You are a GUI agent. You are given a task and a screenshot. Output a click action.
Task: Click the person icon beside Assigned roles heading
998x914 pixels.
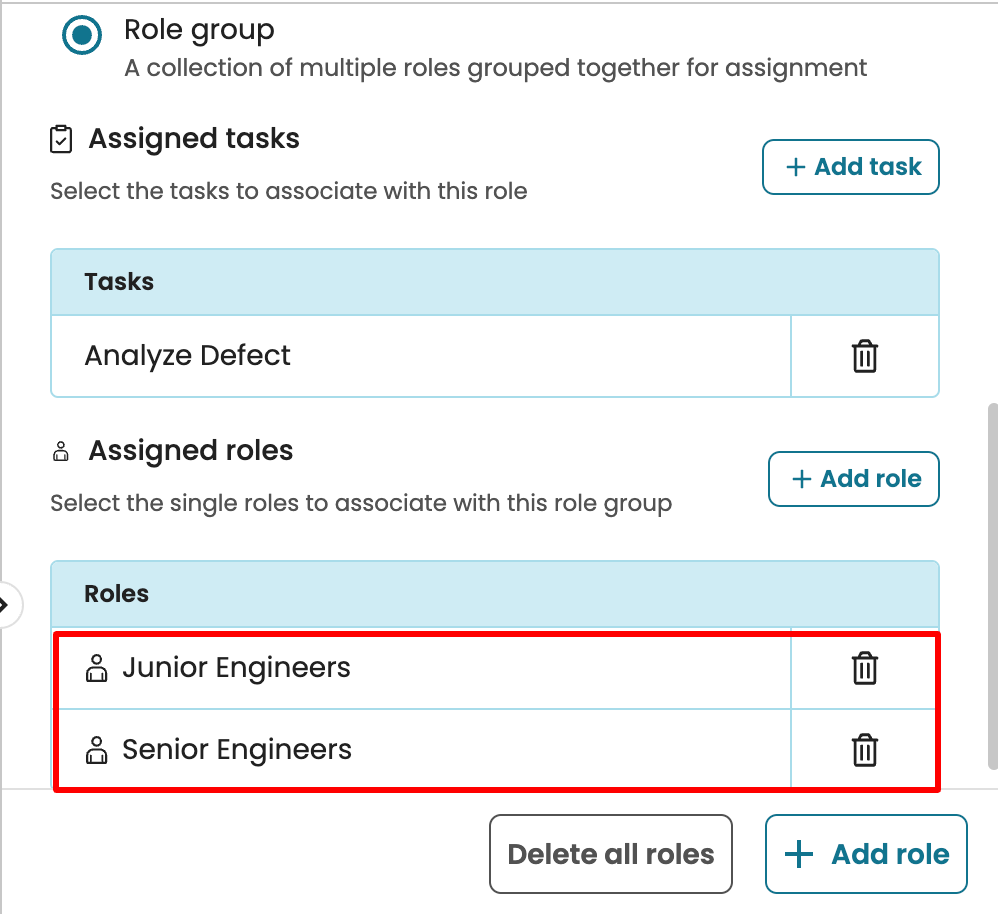[61, 452]
